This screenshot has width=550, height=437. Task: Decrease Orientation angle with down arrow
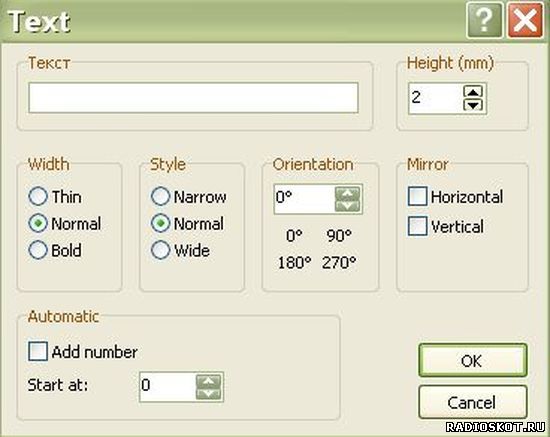point(348,206)
